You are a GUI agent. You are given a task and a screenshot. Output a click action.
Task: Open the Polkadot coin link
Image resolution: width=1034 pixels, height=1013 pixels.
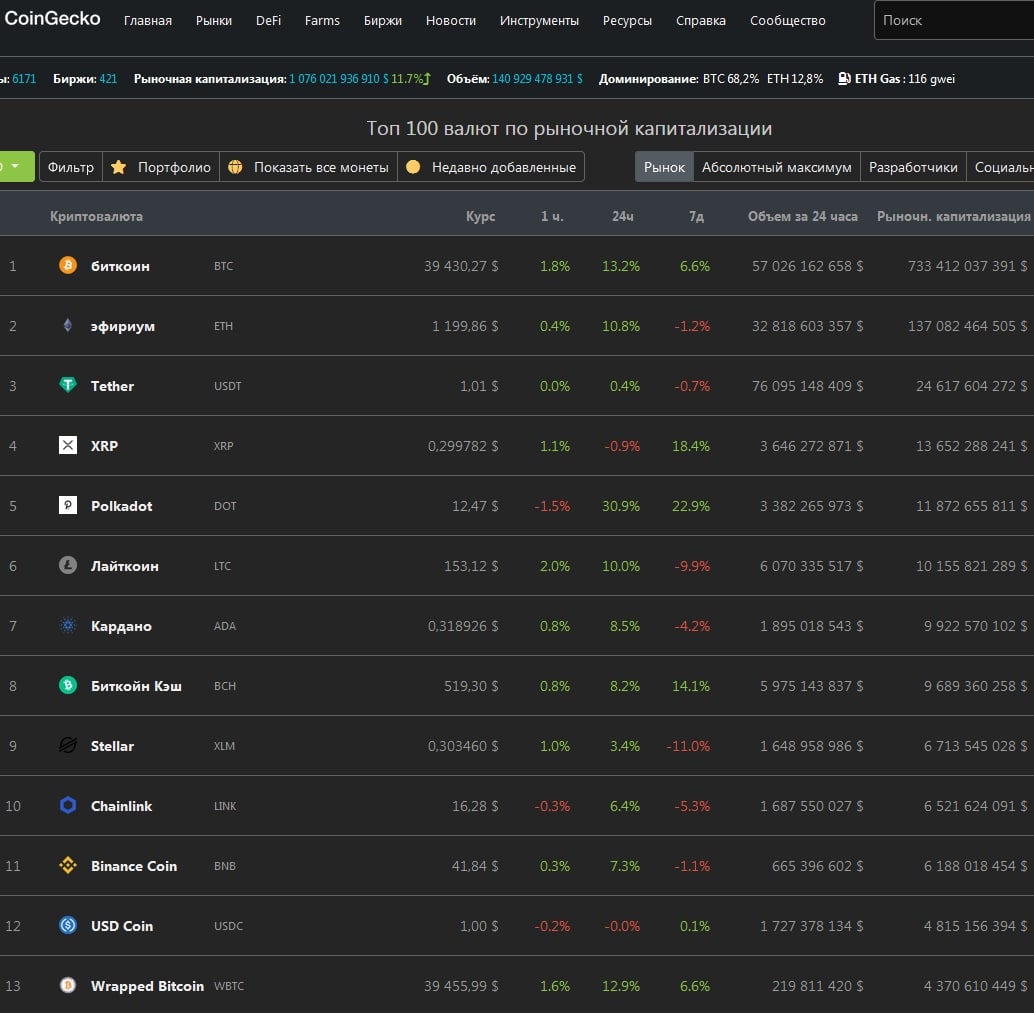(x=121, y=506)
